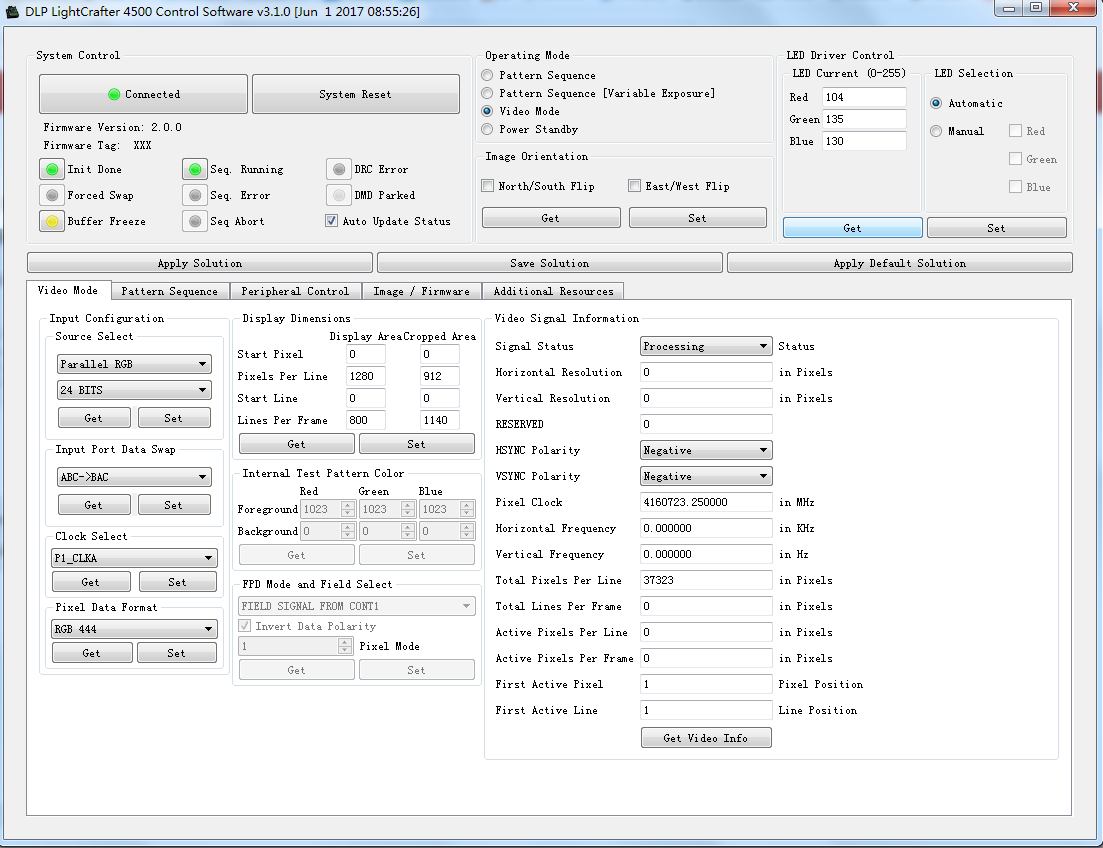
Task: Select Manual LED selection
Action: coord(936,131)
